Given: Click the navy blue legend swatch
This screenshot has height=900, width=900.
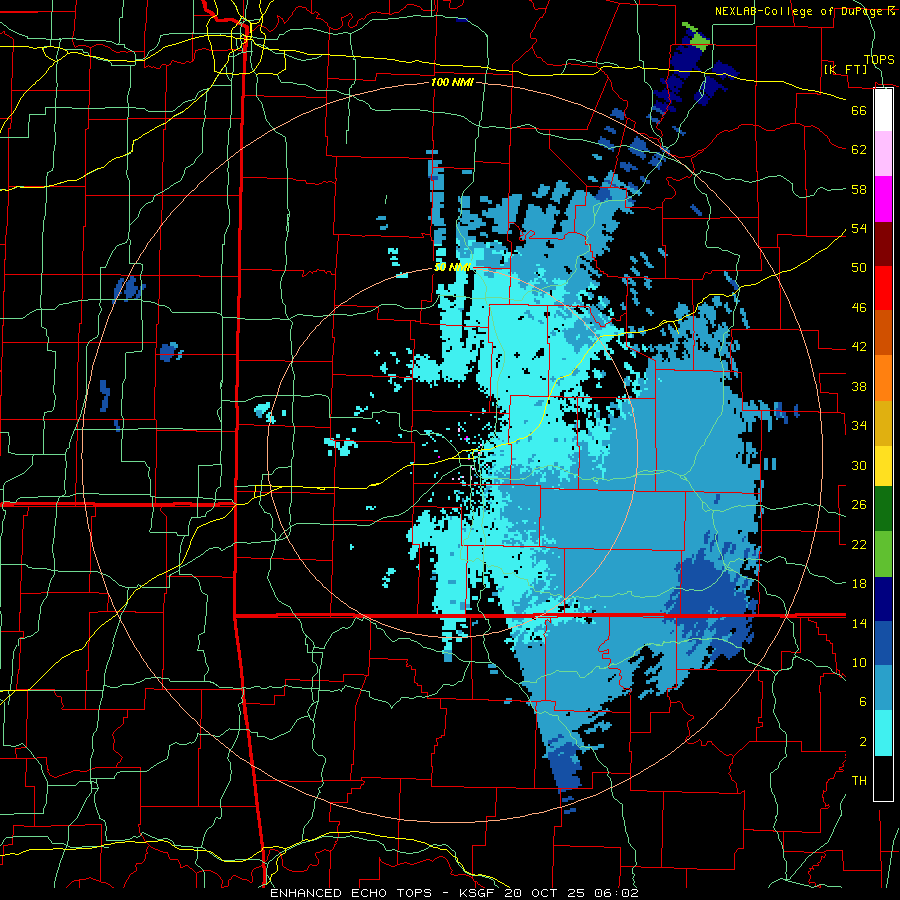Looking at the screenshot, I should [x=883, y=599].
